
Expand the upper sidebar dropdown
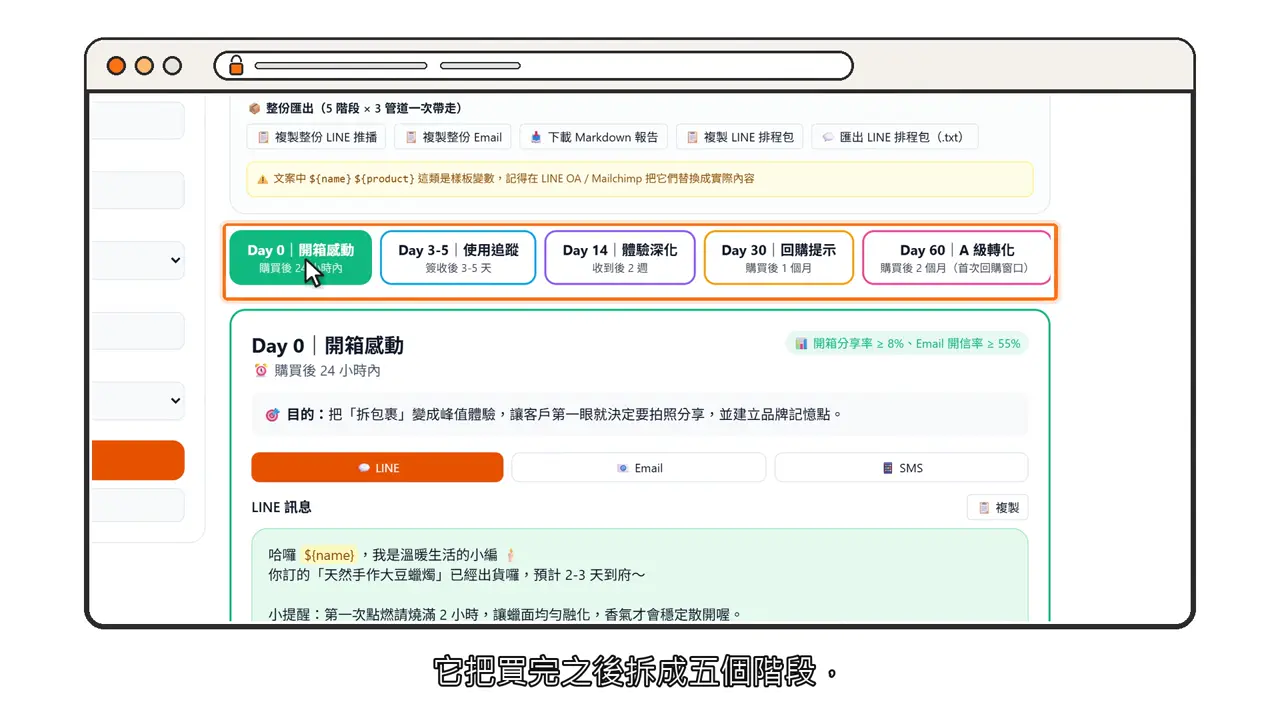[x=138, y=260]
